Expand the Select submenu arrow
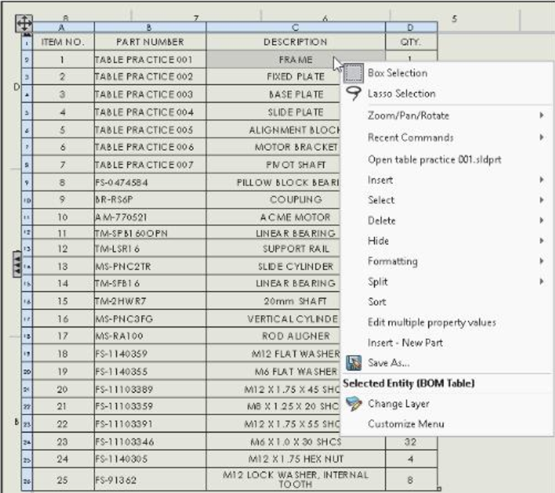Screen dimensions: 555x493 (x=542, y=200)
